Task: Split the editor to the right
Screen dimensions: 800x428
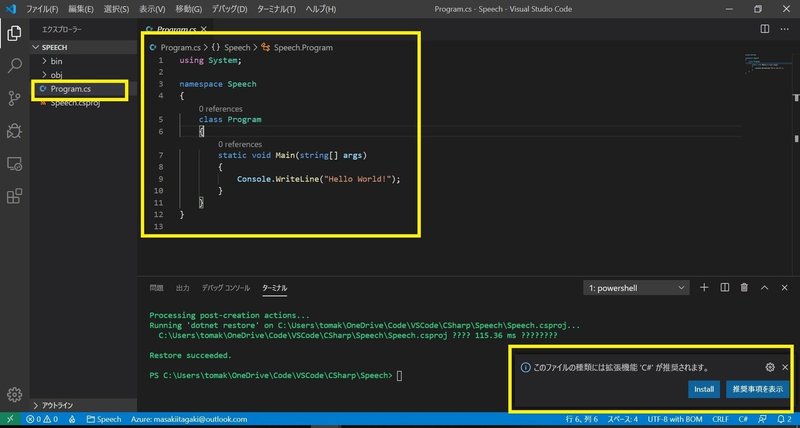Action: point(764,29)
